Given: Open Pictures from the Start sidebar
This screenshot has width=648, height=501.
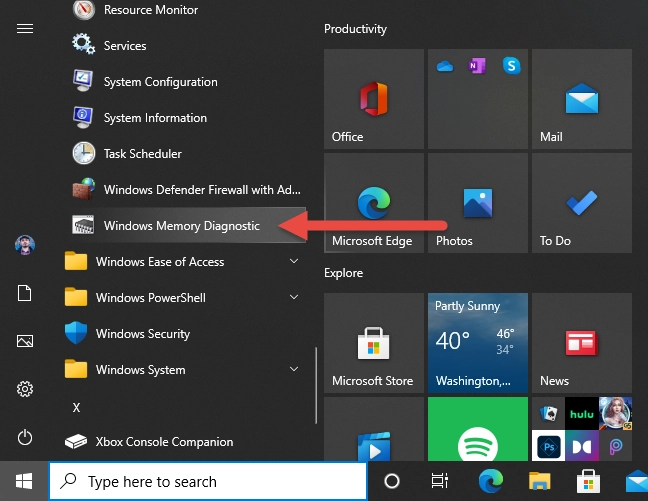Looking at the screenshot, I should [25, 341].
